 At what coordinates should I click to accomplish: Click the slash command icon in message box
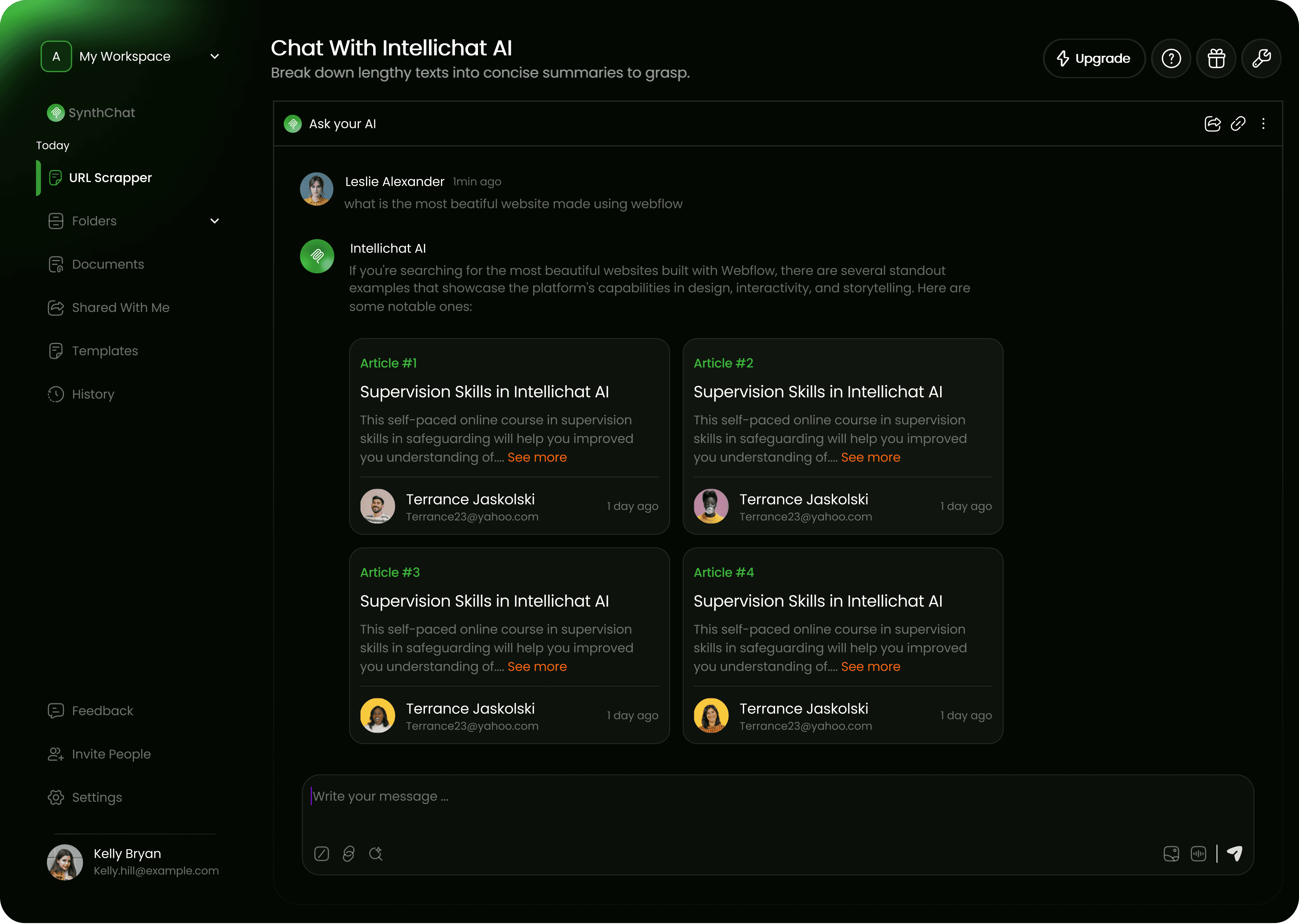[321, 854]
